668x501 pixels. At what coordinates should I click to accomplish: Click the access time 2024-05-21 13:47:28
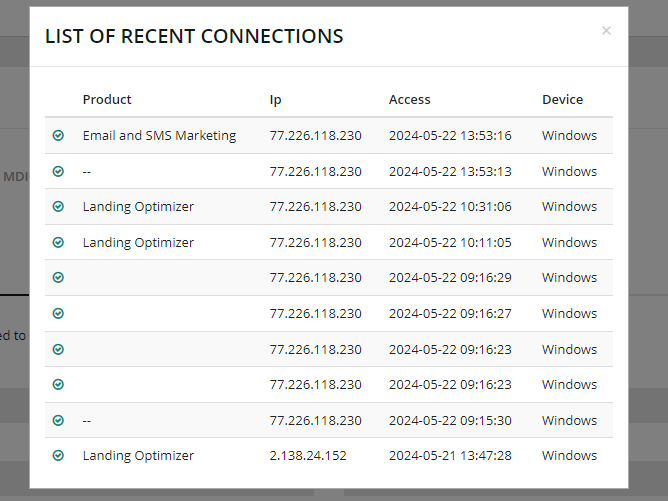[450, 456]
